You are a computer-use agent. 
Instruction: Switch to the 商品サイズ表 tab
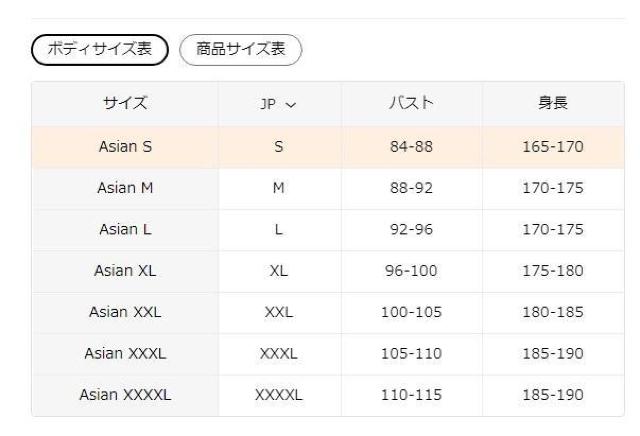(240, 49)
